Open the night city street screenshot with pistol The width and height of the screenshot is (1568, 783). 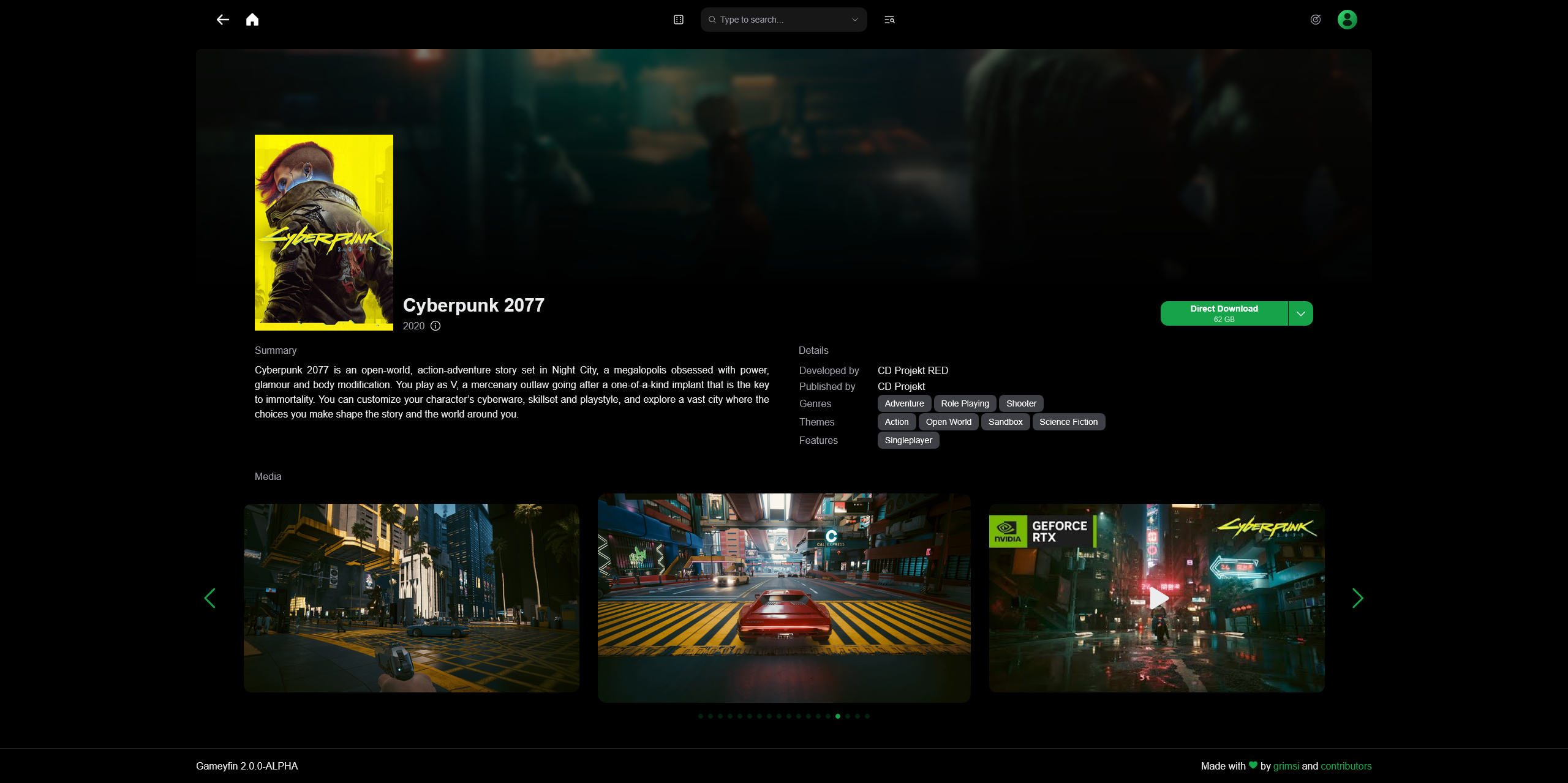(412, 598)
